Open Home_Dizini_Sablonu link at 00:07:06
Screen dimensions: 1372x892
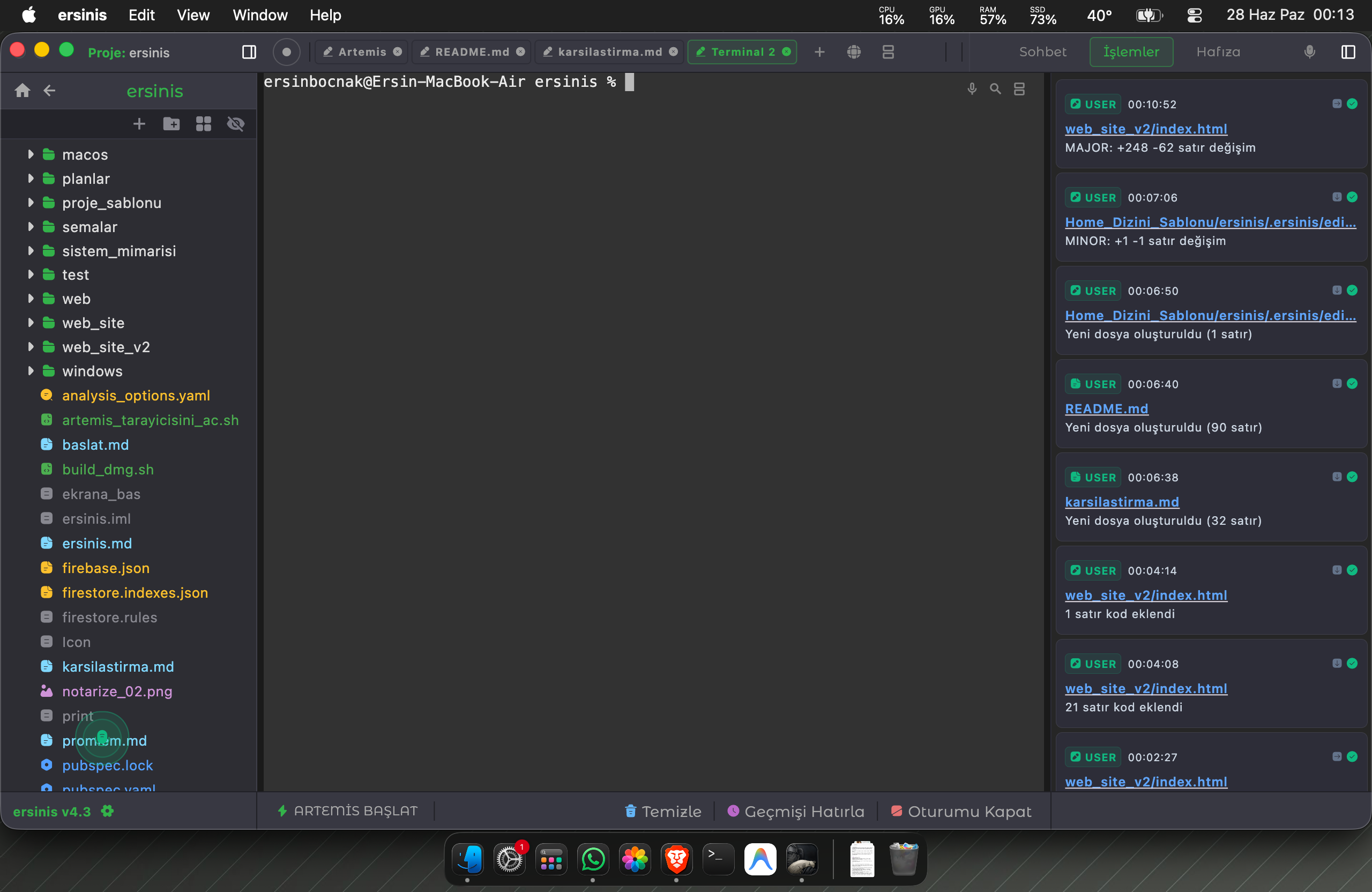click(1211, 222)
